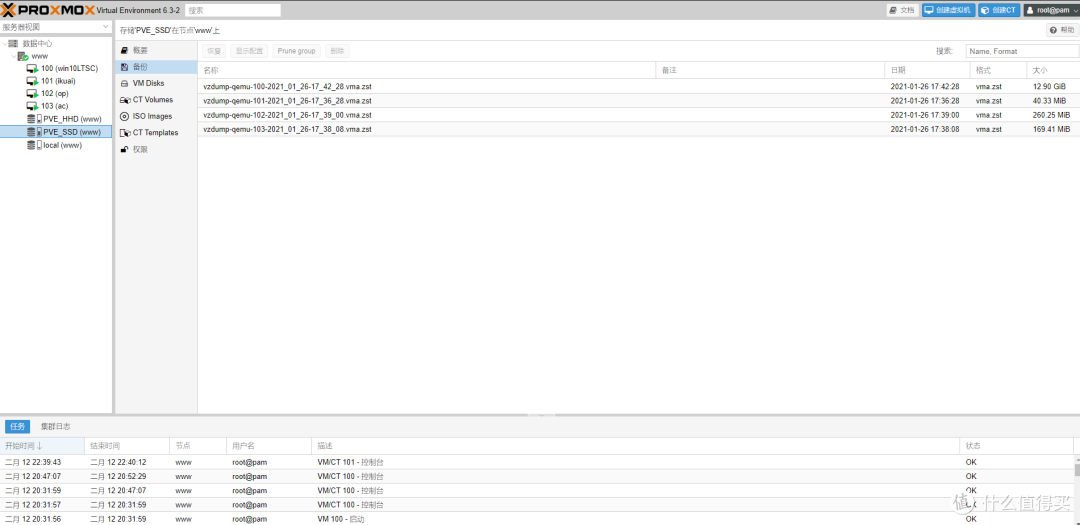This screenshot has height=525, width=1080.
Task: Open the PVE_HHD storage node
Action: (71, 119)
